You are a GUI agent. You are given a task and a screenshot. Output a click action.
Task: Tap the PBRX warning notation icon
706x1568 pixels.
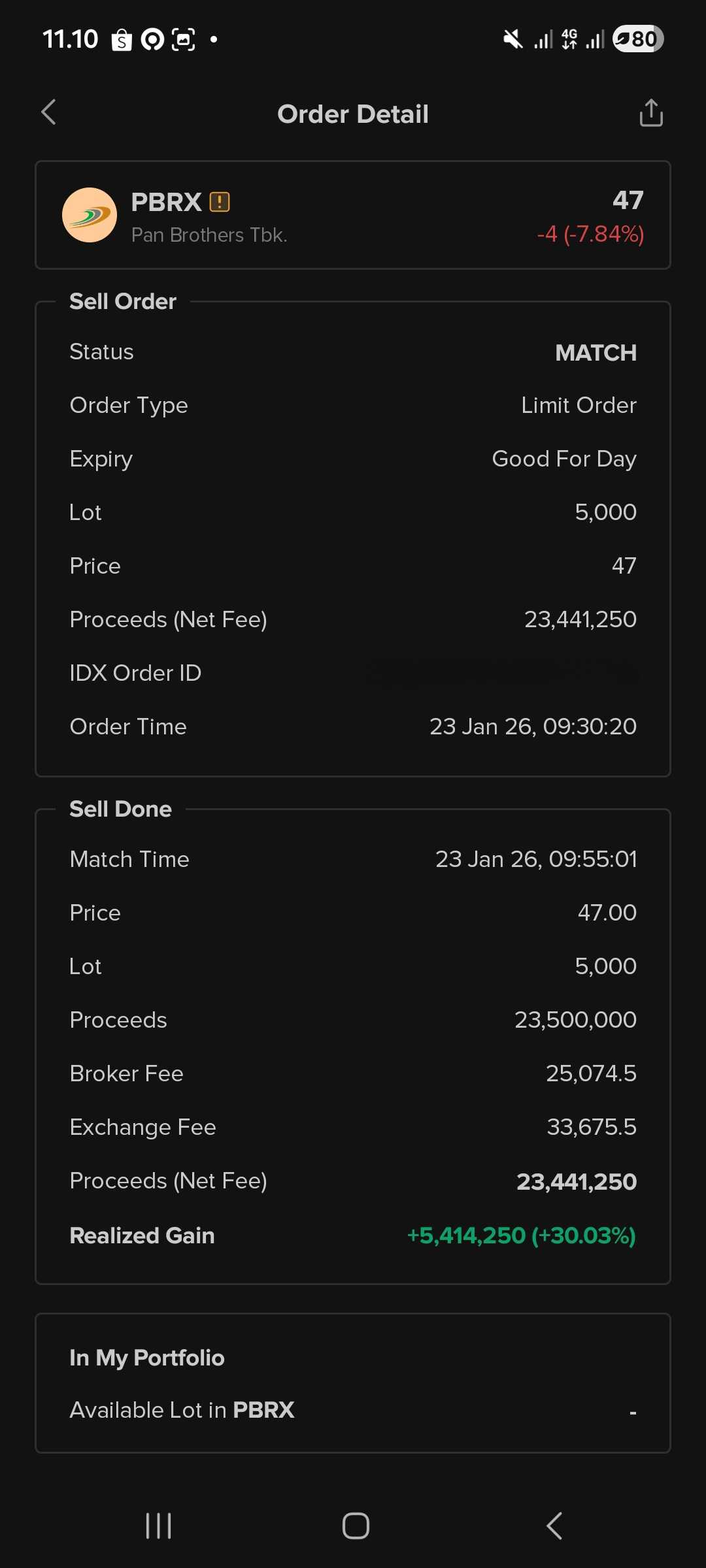tap(220, 202)
